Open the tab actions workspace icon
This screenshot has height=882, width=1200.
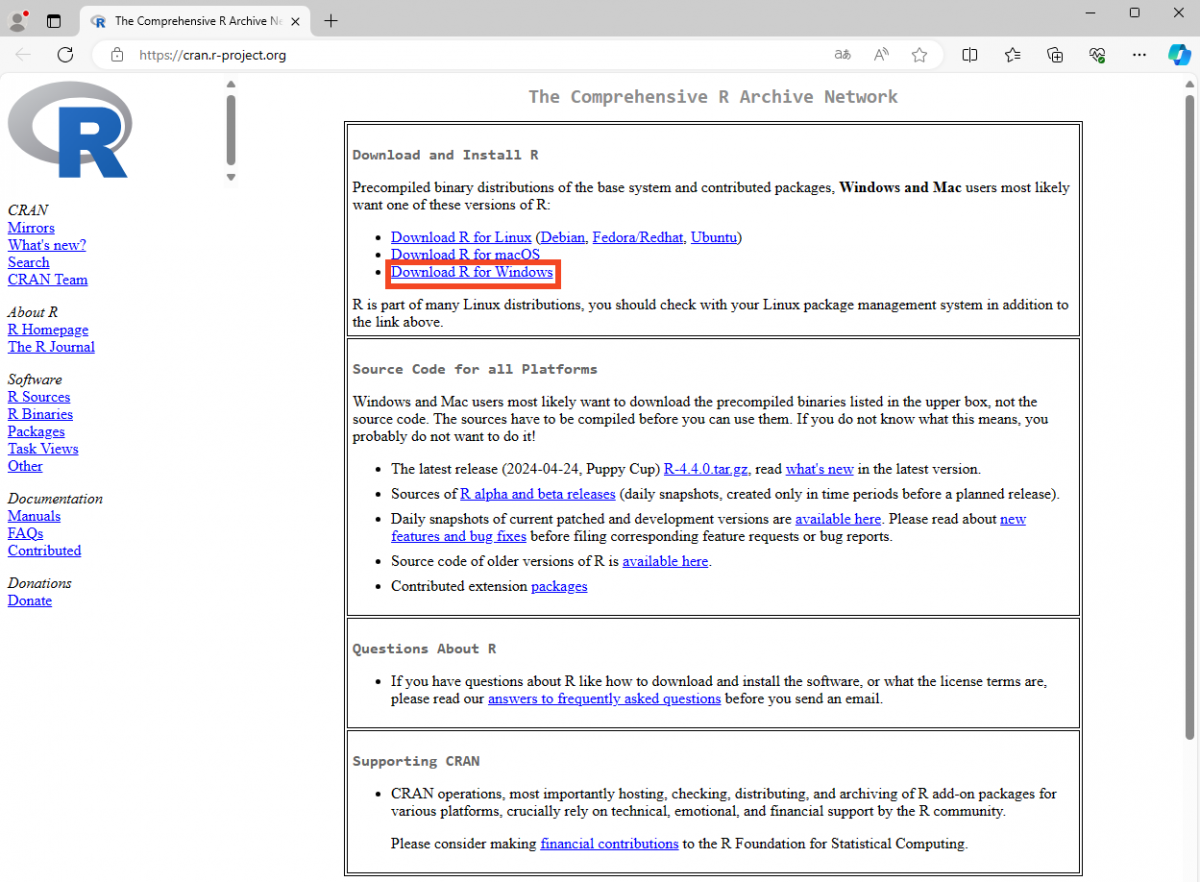54,20
